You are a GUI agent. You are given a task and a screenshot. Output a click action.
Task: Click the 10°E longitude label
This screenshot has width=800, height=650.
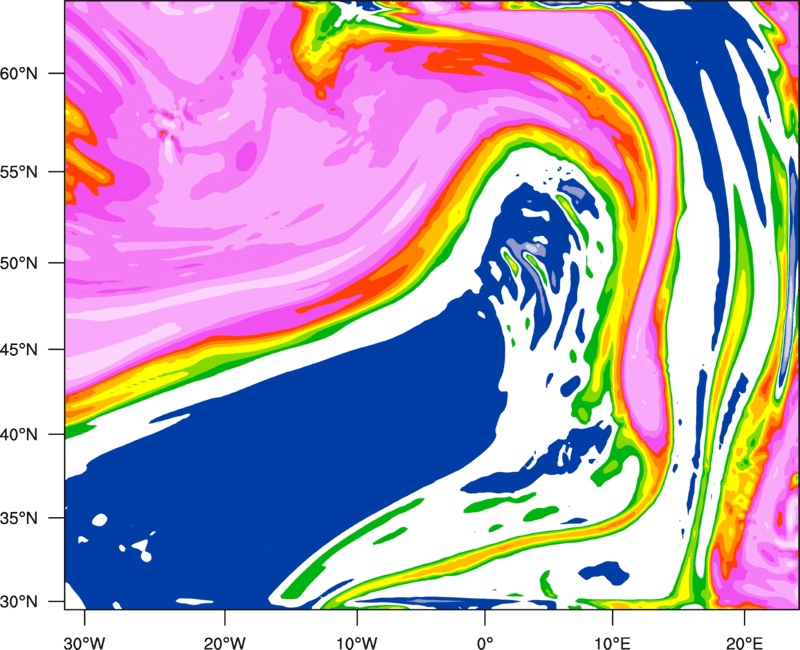click(x=612, y=643)
